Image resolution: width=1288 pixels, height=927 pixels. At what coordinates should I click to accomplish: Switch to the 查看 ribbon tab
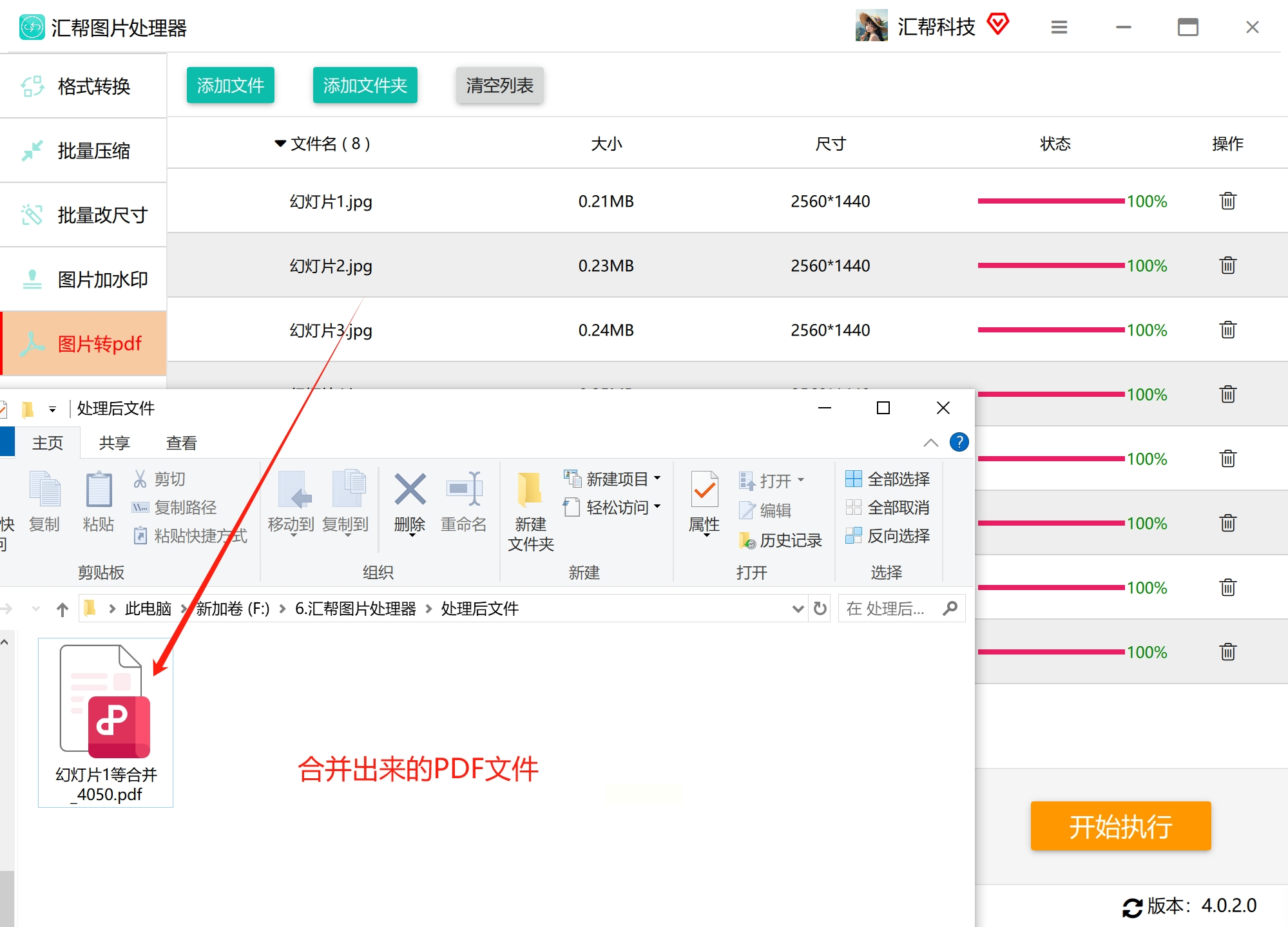point(181,443)
